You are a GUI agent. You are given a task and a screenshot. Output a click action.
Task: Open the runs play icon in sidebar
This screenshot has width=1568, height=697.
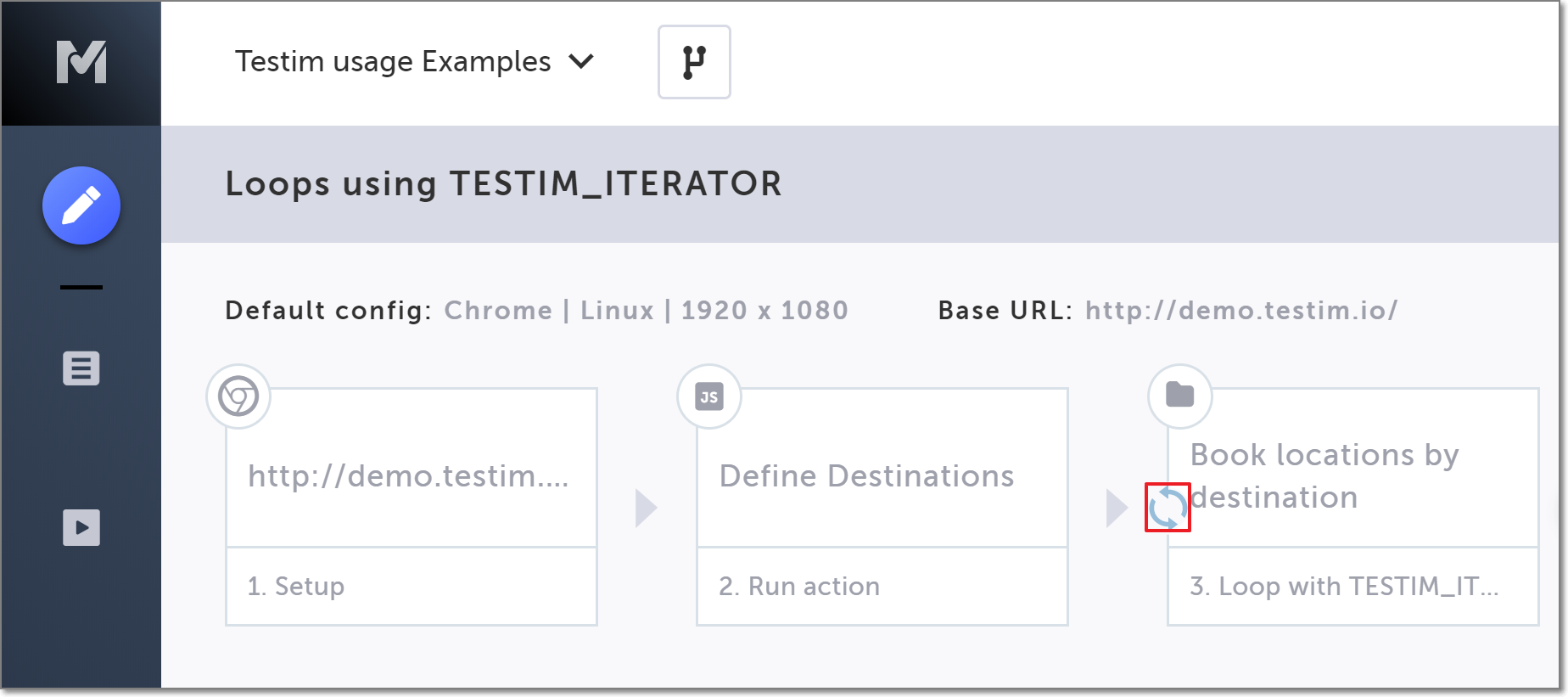(81, 527)
